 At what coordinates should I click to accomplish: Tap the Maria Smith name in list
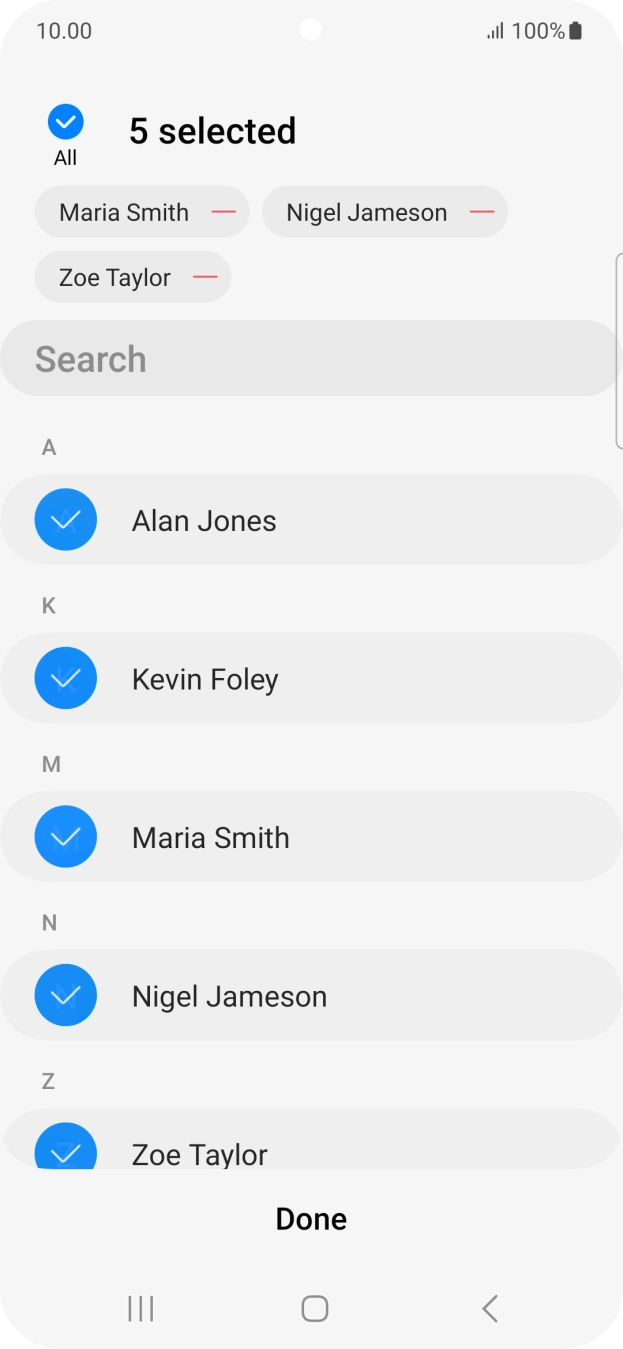tap(211, 838)
